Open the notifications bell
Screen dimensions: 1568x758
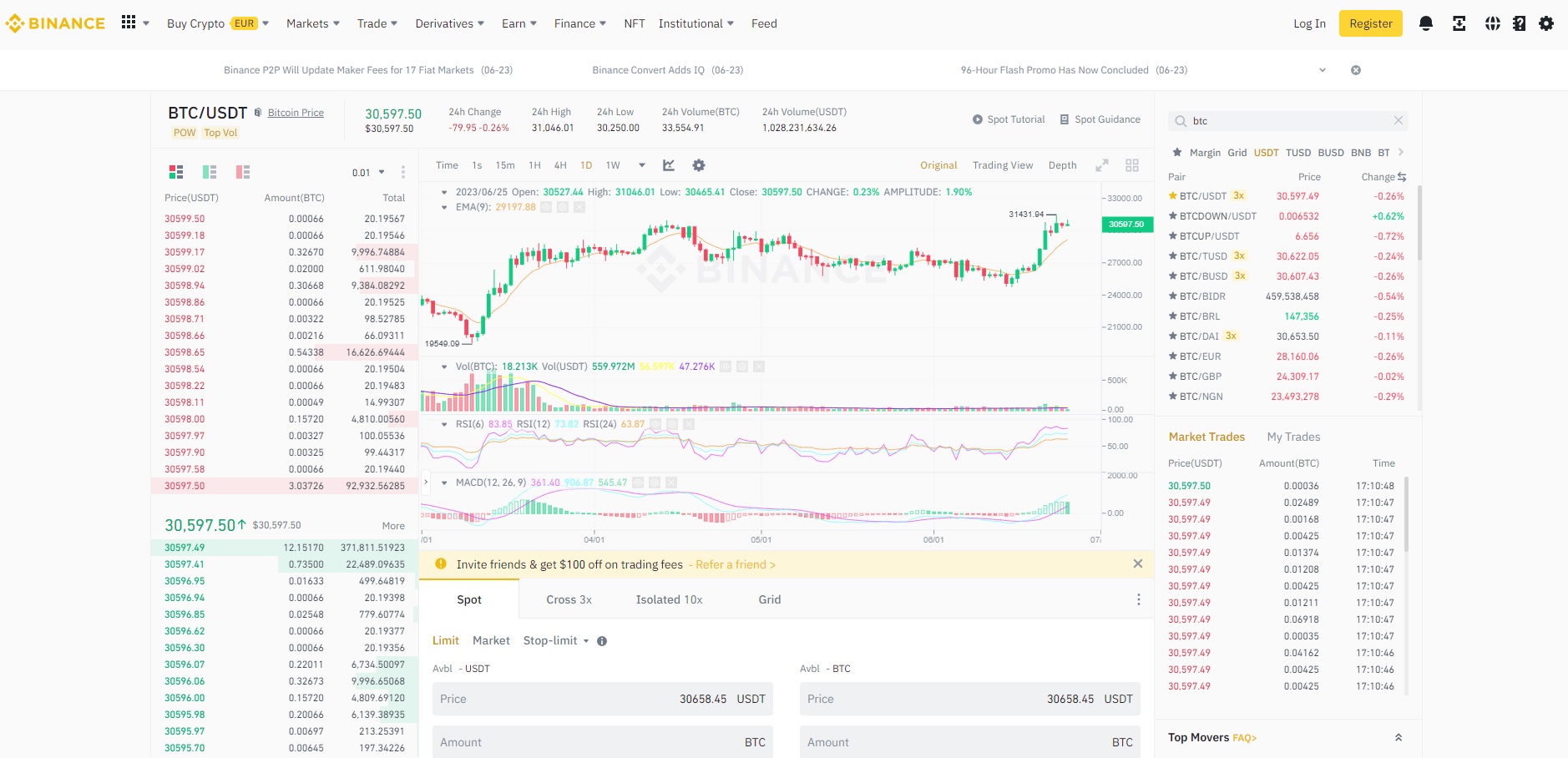[x=1426, y=23]
